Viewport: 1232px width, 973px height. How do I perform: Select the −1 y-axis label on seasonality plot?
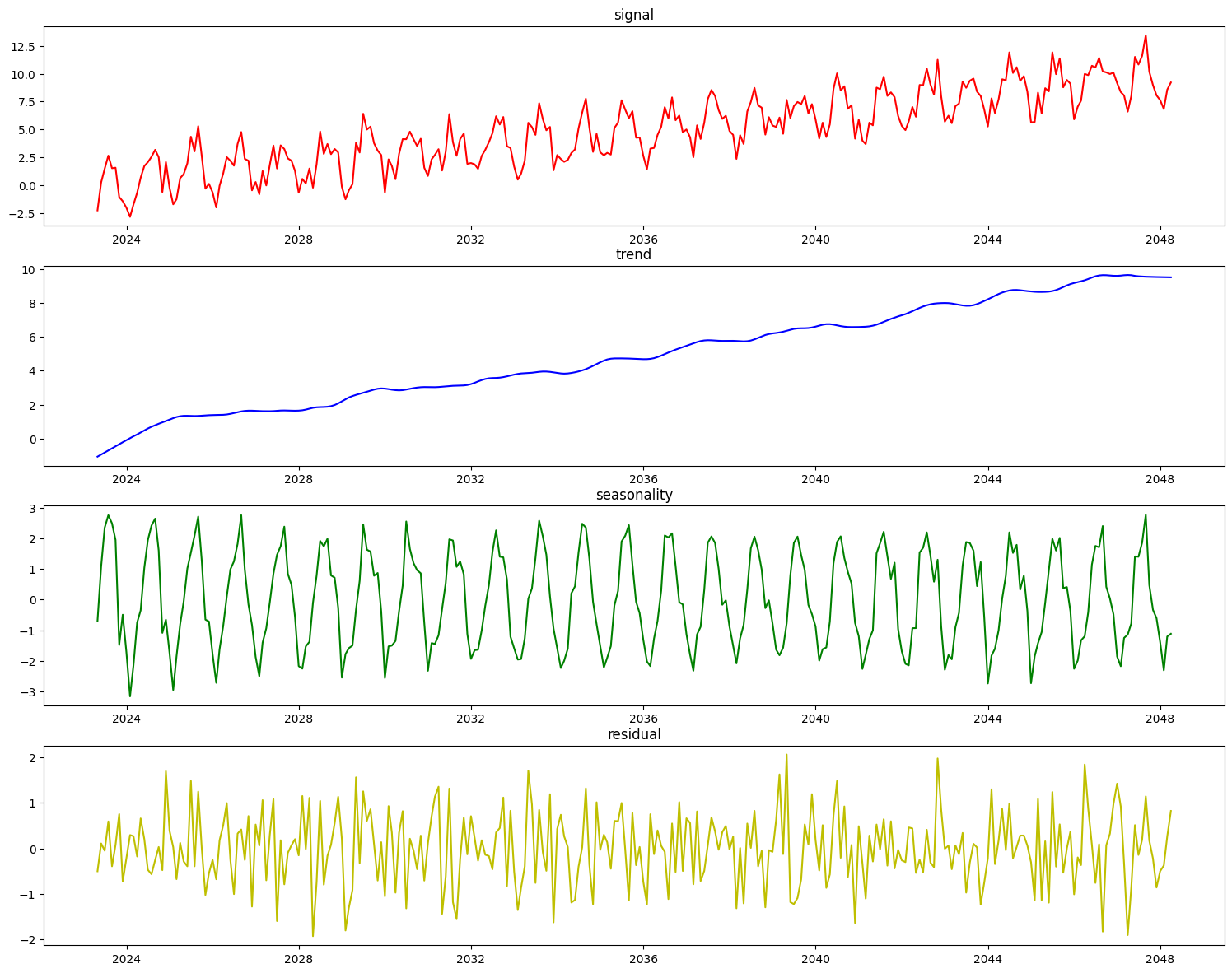(x=29, y=631)
